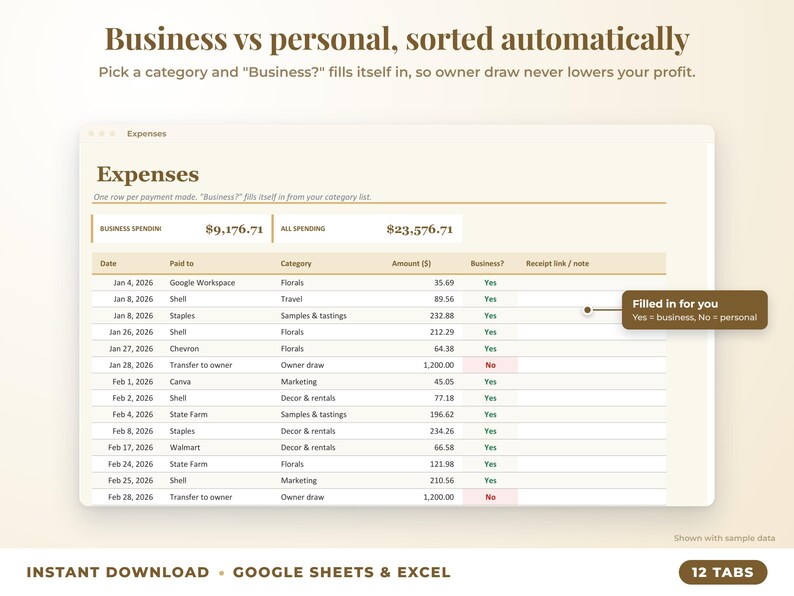Click the amount 89.56 cell

[x=444, y=299]
